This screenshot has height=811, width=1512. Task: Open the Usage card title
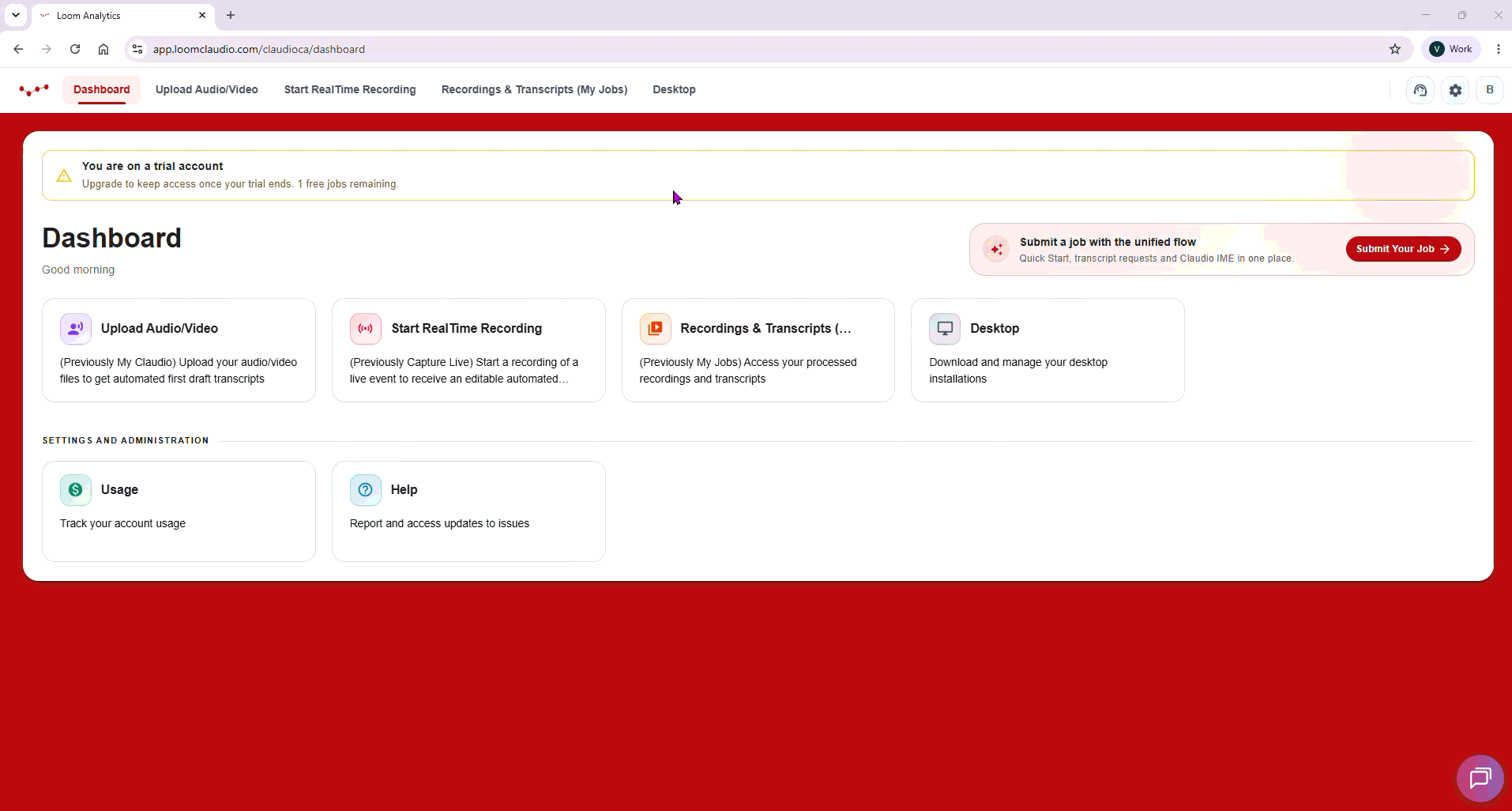click(x=119, y=490)
